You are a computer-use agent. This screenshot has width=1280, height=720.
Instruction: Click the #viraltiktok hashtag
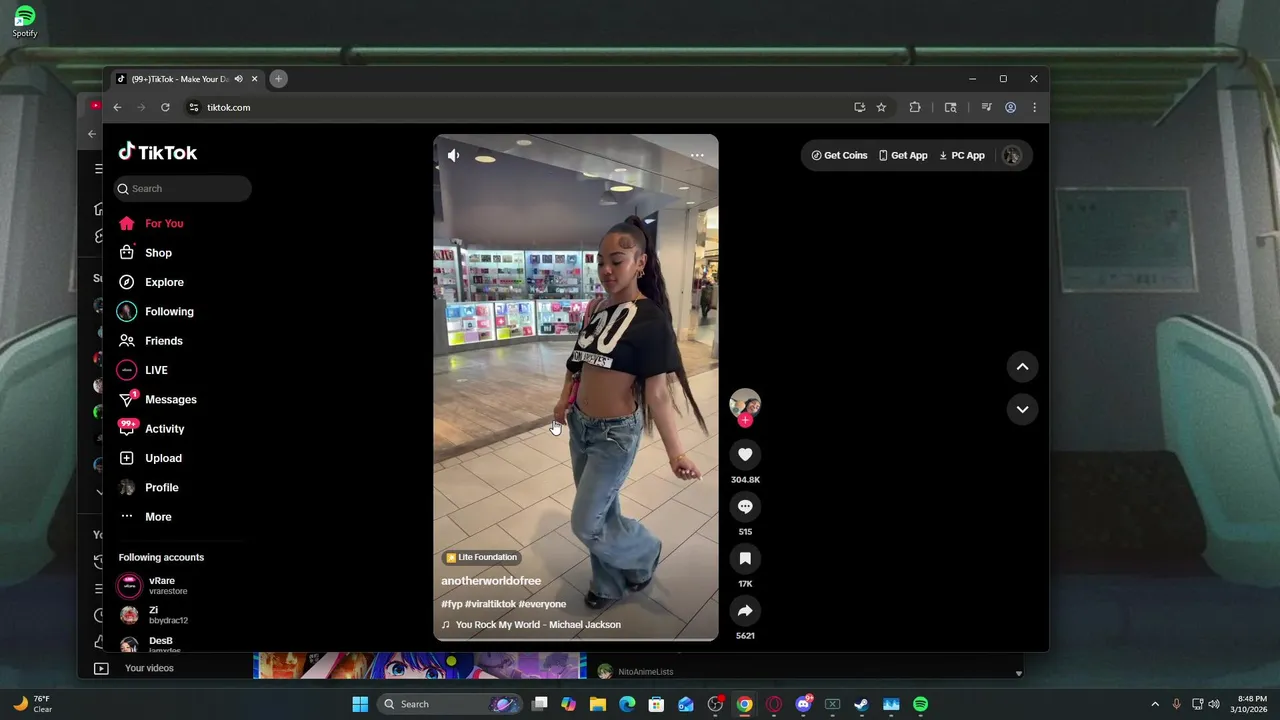[490, 604]
